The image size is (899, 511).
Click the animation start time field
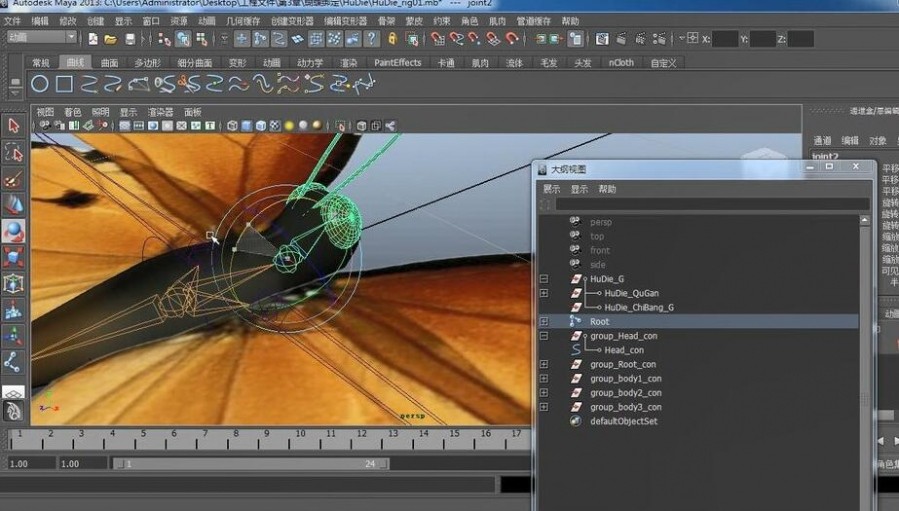32,463
